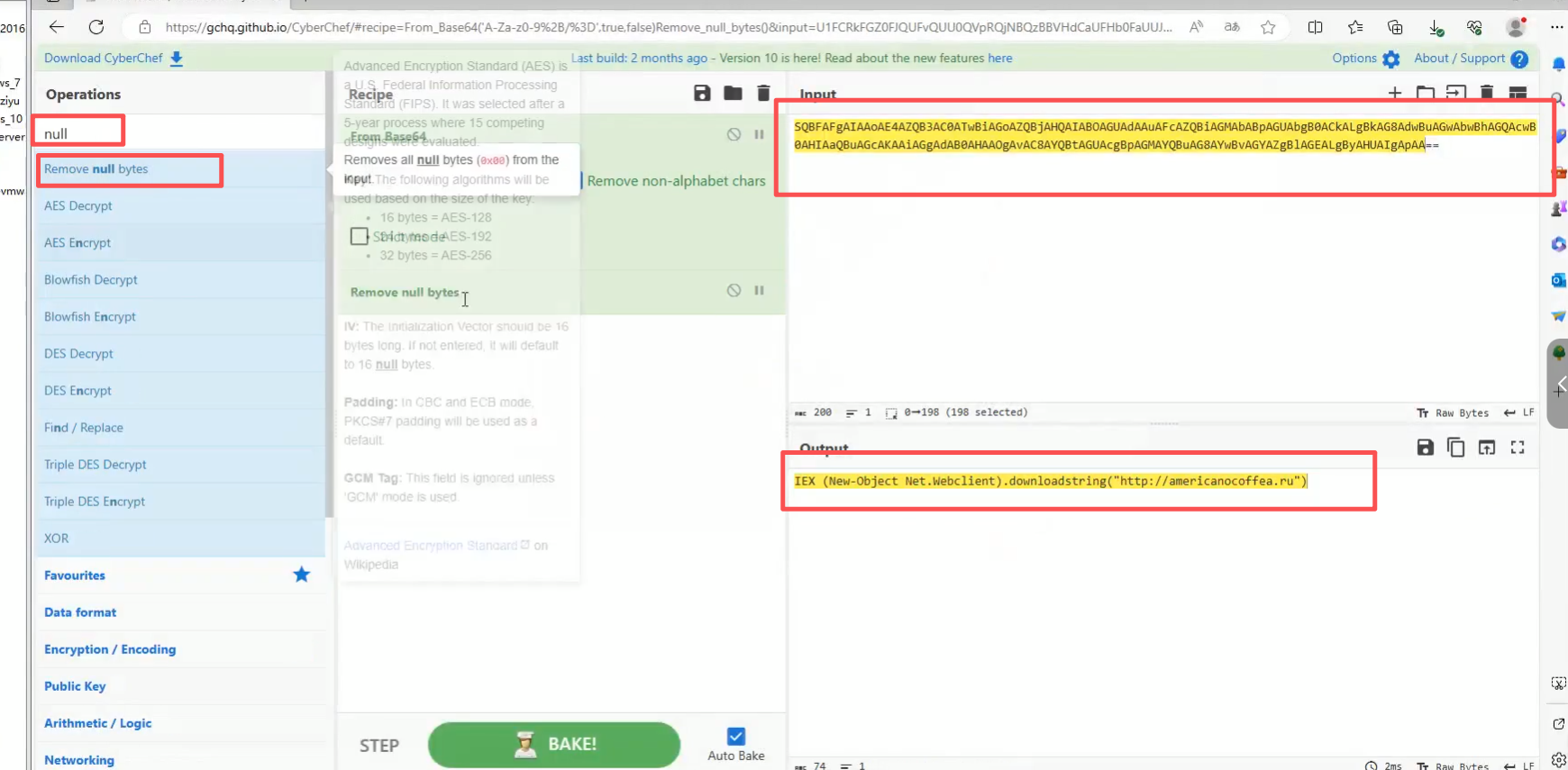Open input end-of-line LF selector
The image size is (1568, 770).
pos(1518,412)
